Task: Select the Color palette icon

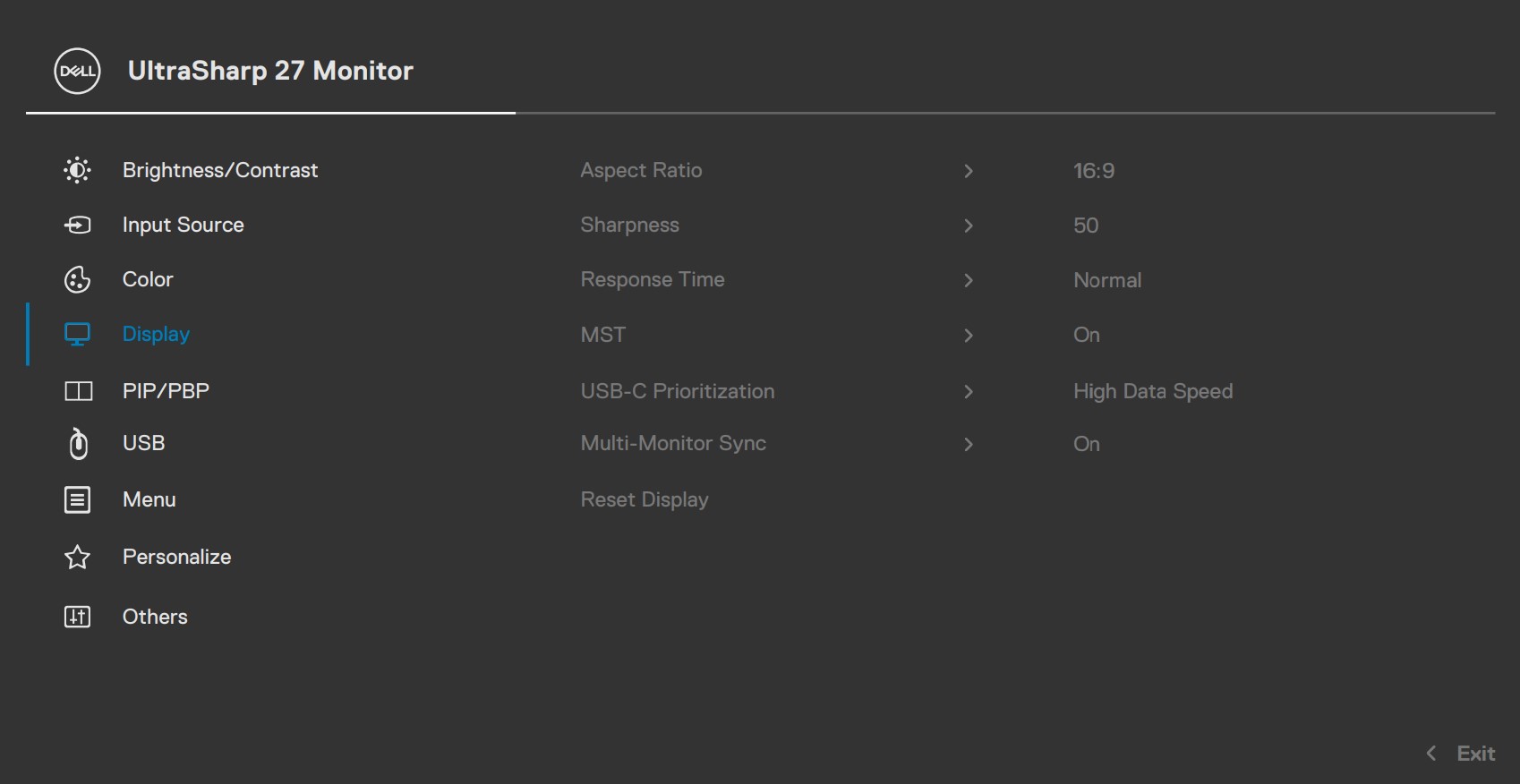Action: 78,279
